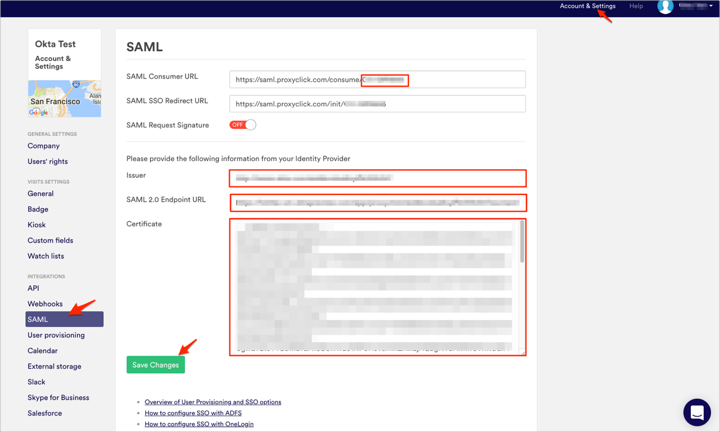Focus the SAML 2.0 Endpoint URL field
The height and width of the screenshot is (432, 720).
click(377, 203)
